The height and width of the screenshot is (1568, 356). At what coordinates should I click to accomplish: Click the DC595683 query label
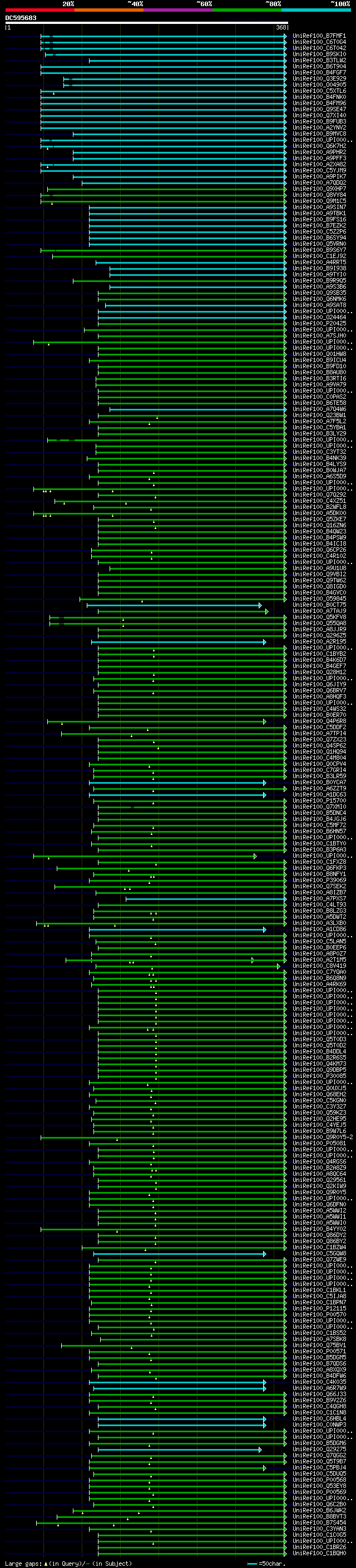point(21,18)
